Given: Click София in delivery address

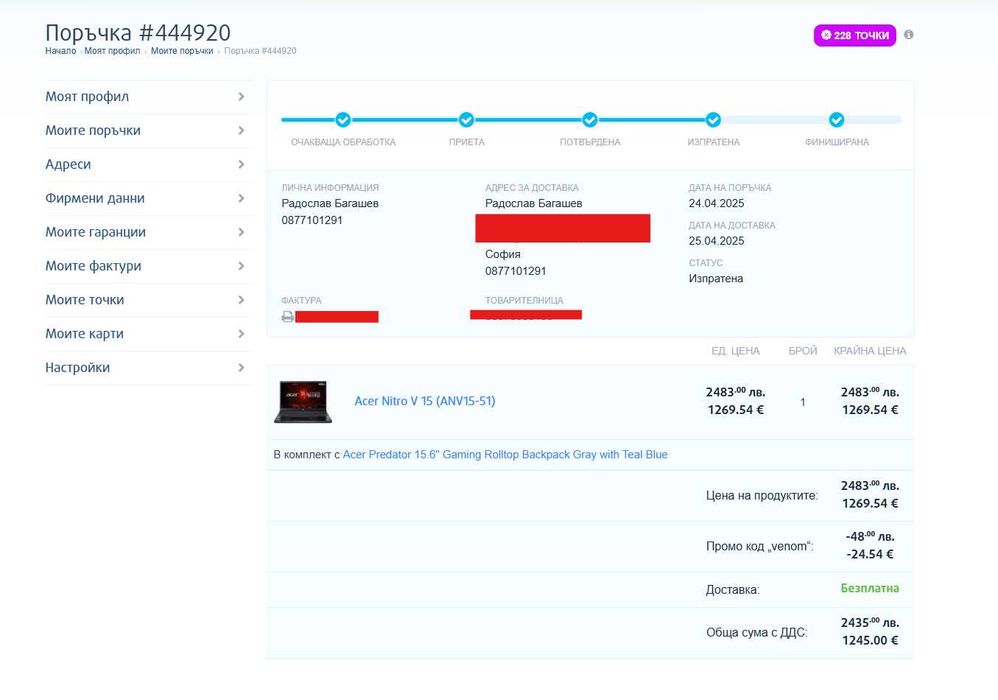Looking at the screenshot, I should pos(503,254).
